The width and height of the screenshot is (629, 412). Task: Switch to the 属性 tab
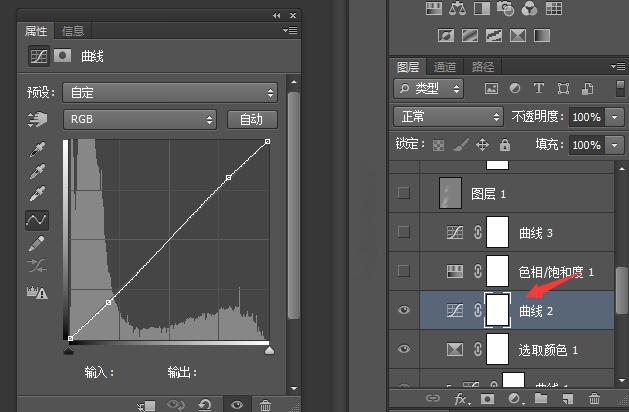pos(36,31)
